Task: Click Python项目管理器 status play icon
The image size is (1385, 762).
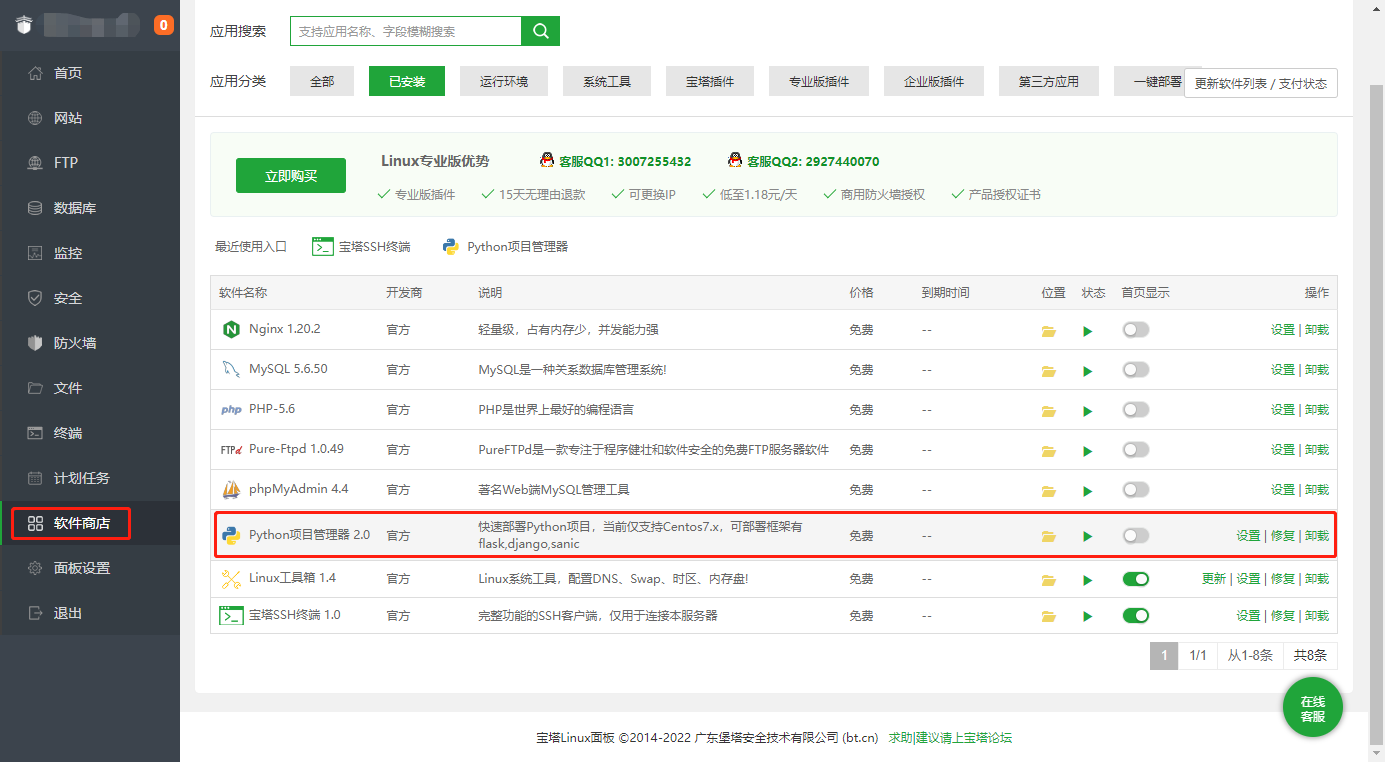Action: click(1088, 536)
